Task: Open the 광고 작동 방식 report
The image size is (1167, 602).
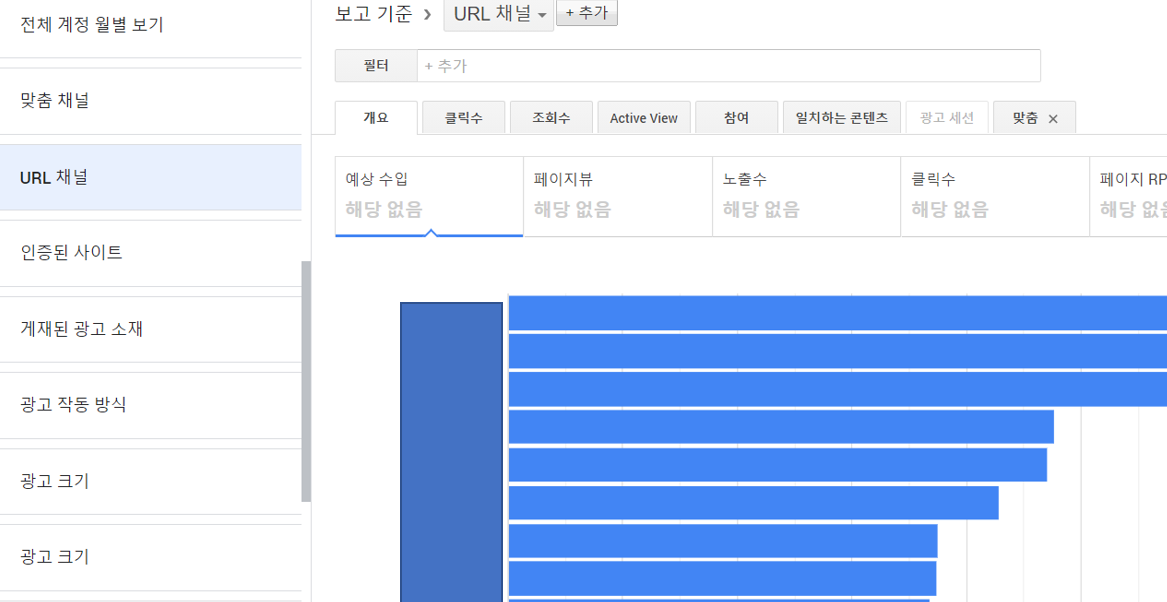Action: 150,406
